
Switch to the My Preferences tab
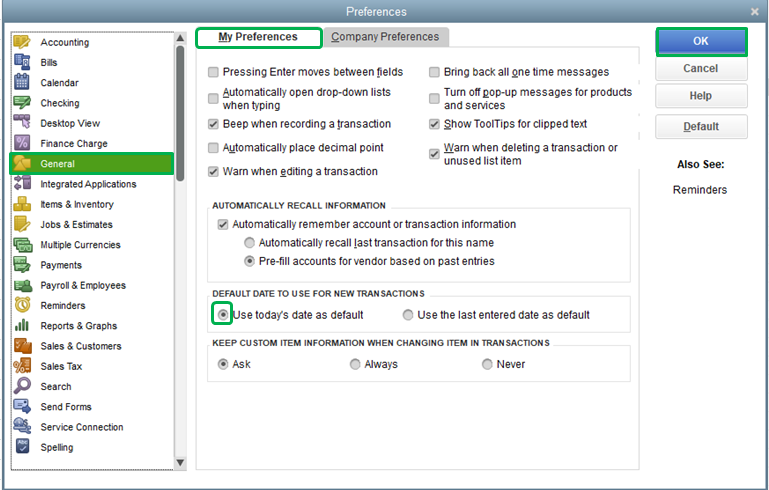click(258, 37)
